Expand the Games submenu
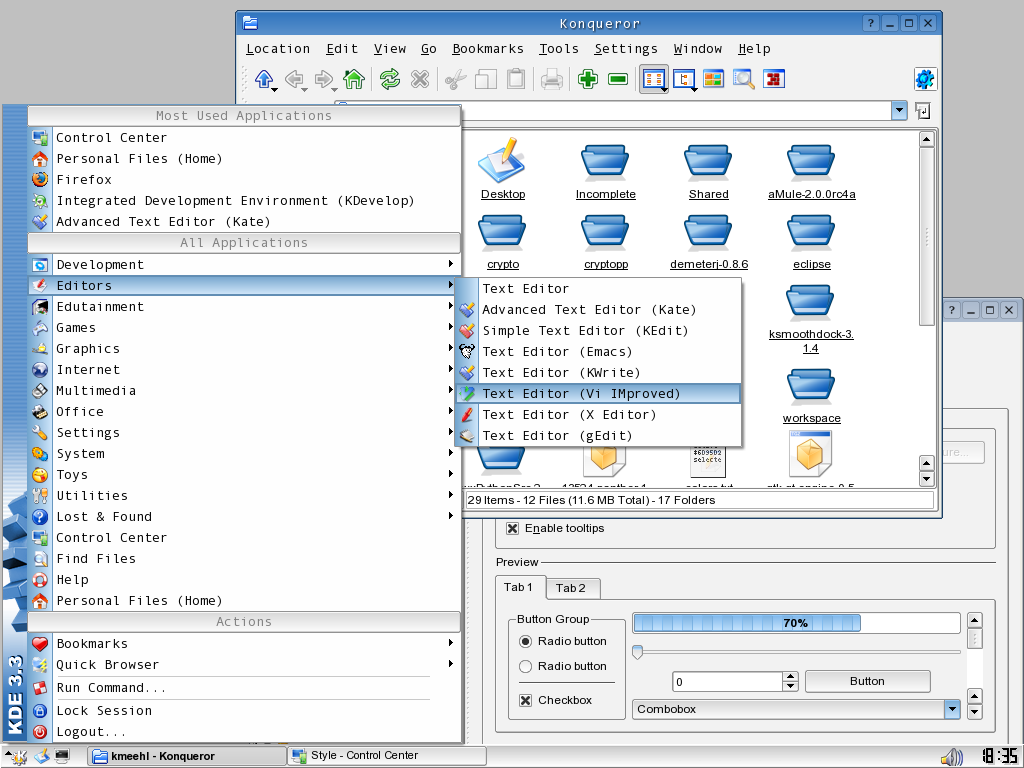This screenshot has height=768, width=1024. pyautogui.click(x=244, y=328)
